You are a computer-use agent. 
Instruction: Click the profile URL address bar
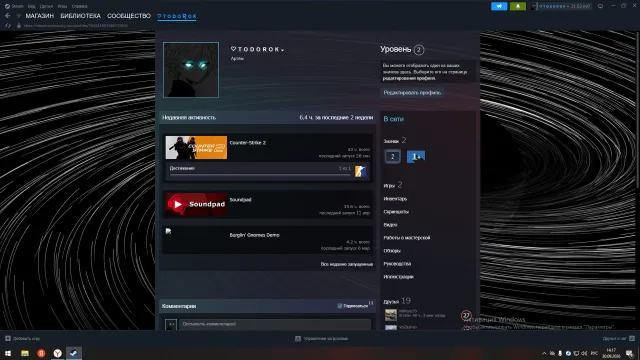point(76,26)
